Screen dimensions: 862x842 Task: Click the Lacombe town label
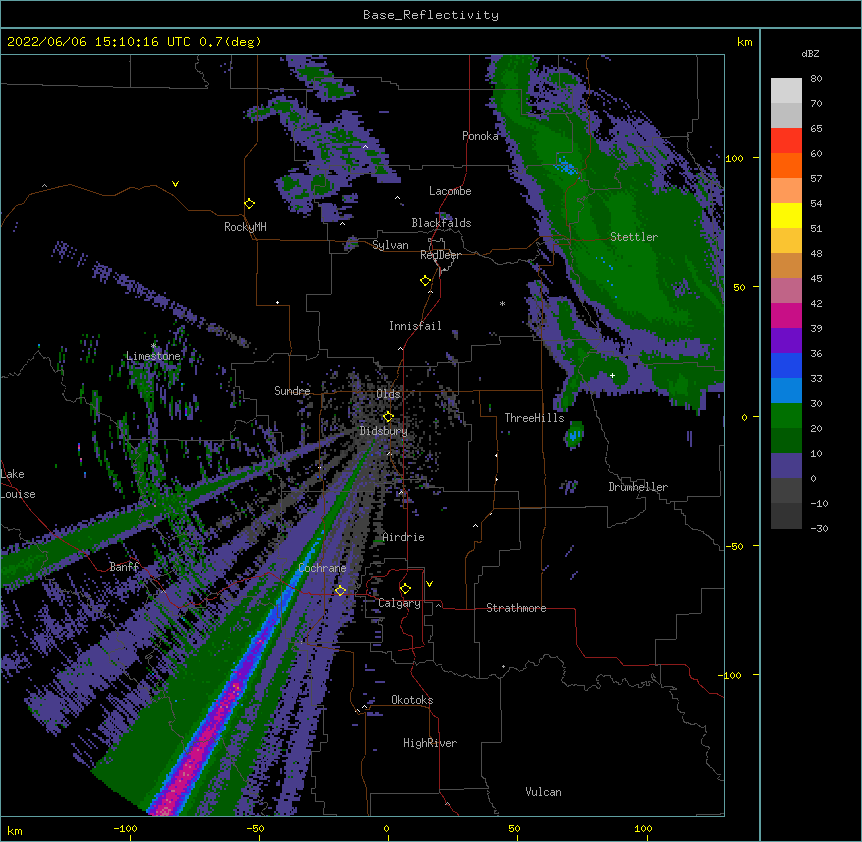tap(450, 191)
